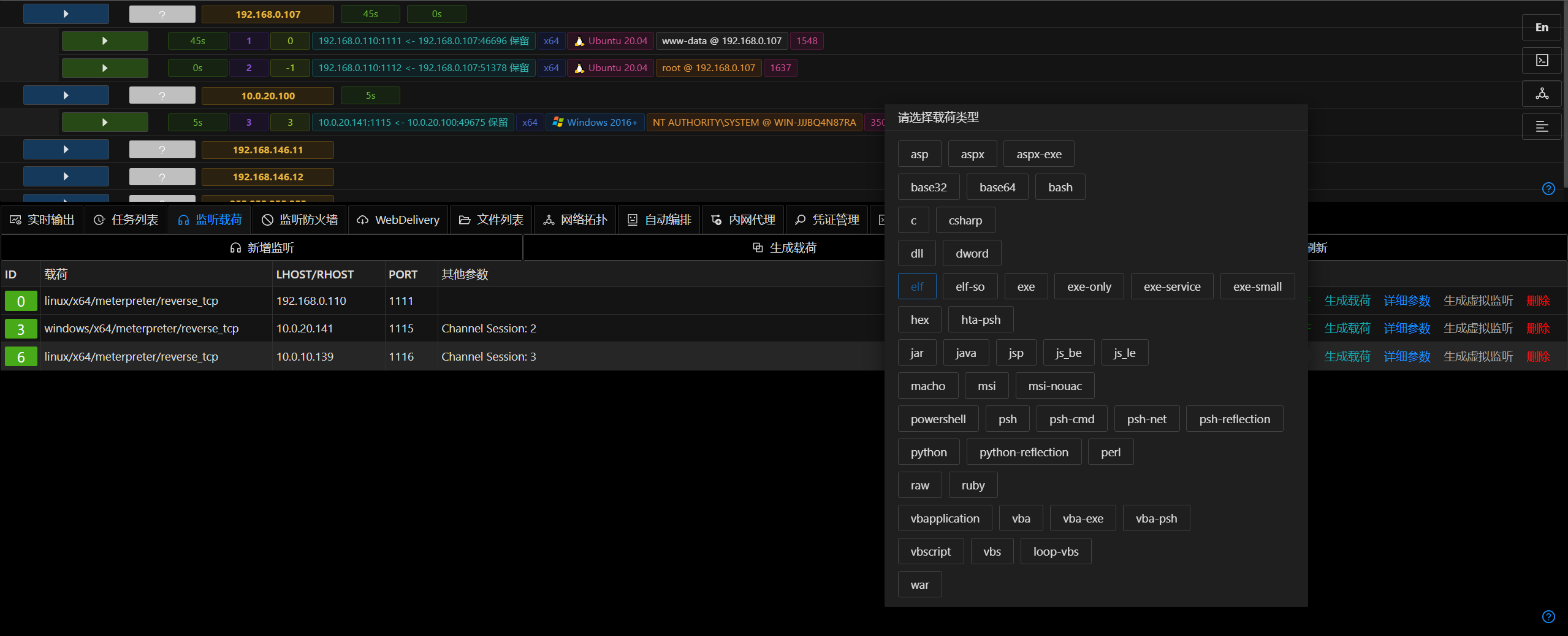Click the En language switch icon
This screenshot has height=636, width=1568.
tap(1542, 27)
